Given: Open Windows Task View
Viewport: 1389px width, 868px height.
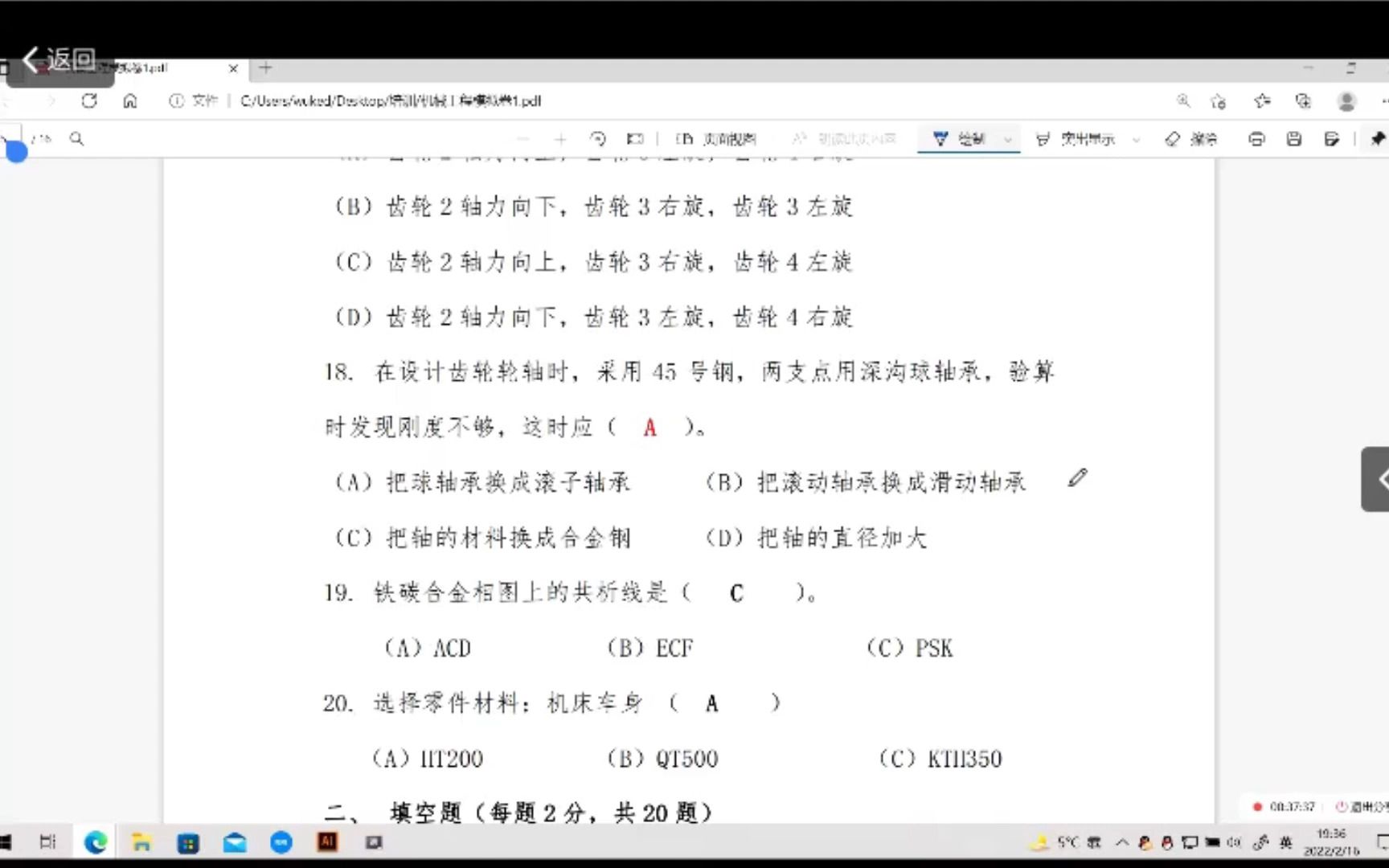Looking at the screenshot, I should [x=47, y=842].
